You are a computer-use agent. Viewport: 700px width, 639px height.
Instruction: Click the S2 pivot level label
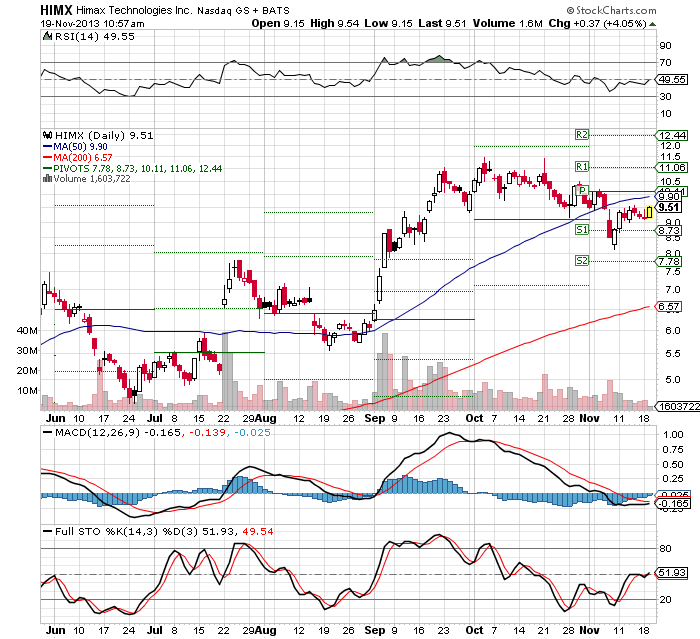point(582,261)
